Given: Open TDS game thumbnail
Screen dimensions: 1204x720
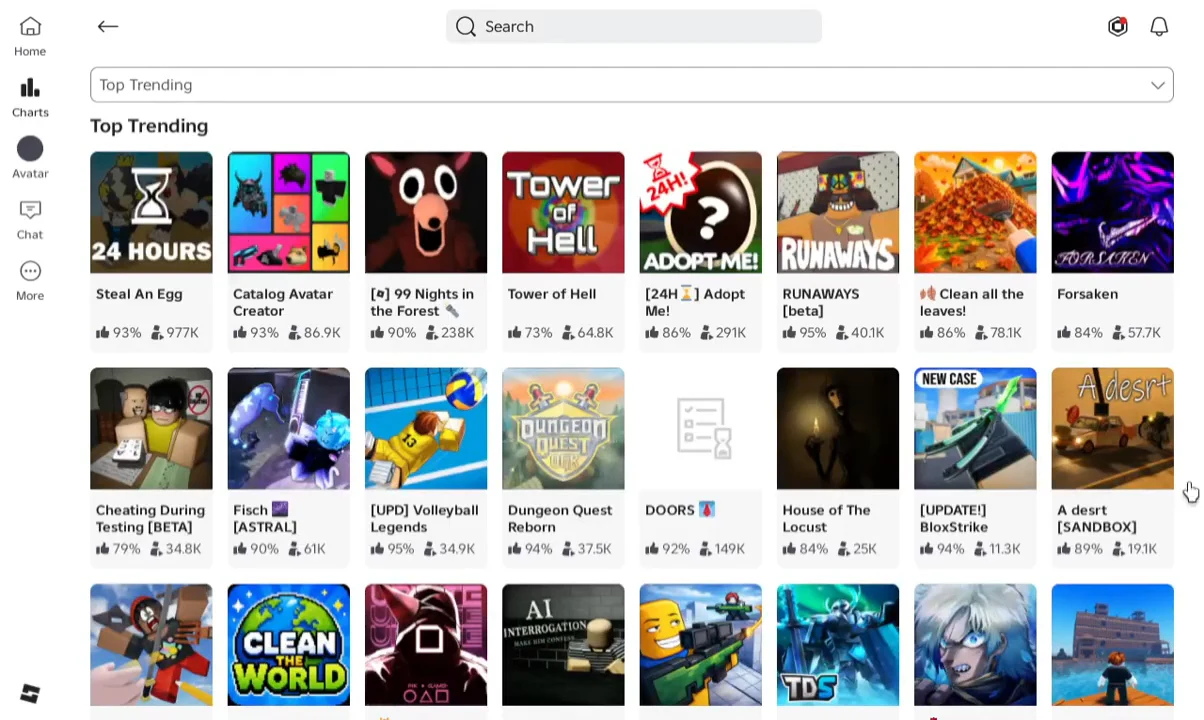Looking at the screenshot, I should point(838,645).
